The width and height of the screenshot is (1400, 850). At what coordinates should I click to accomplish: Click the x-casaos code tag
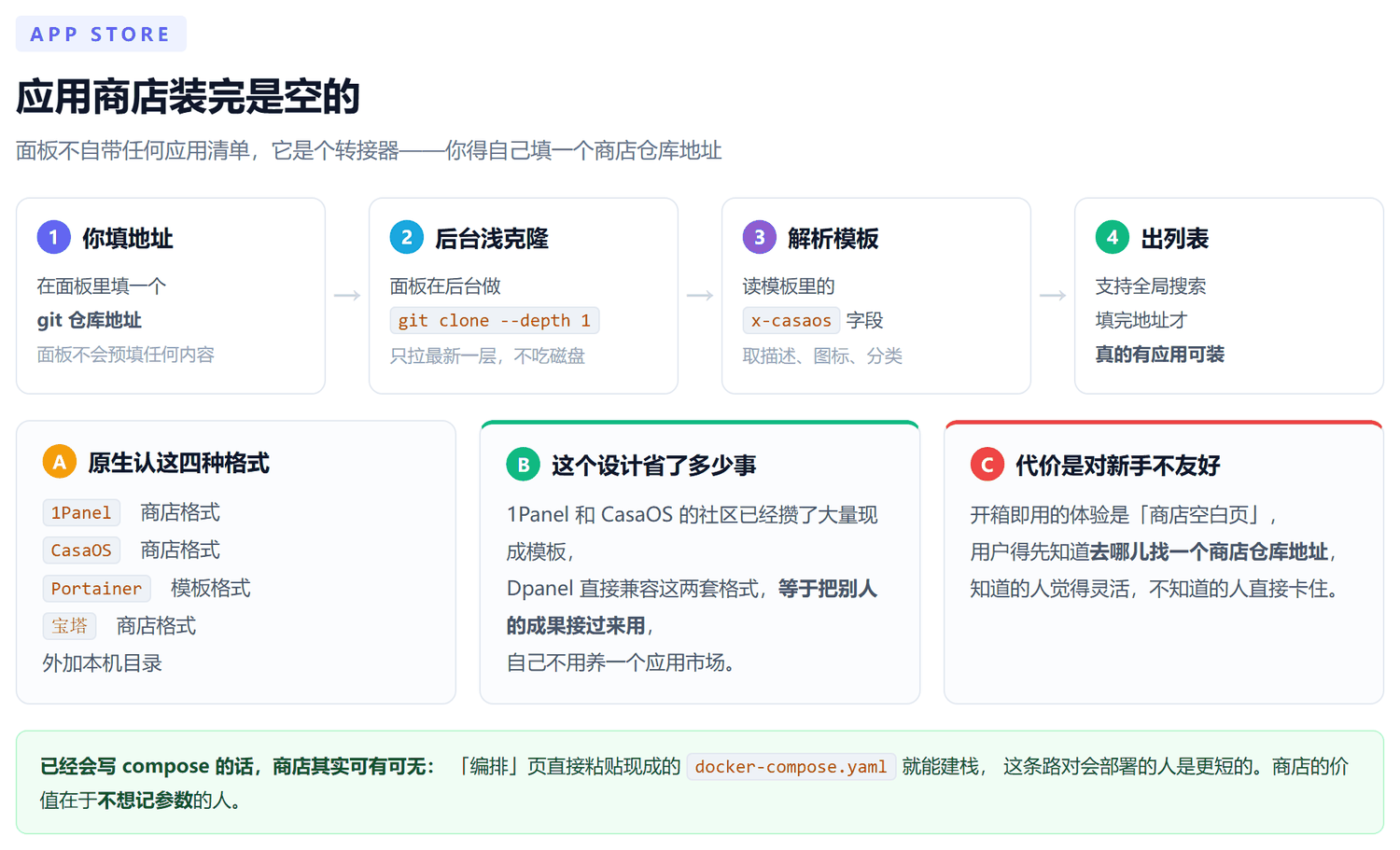(791, 320)
